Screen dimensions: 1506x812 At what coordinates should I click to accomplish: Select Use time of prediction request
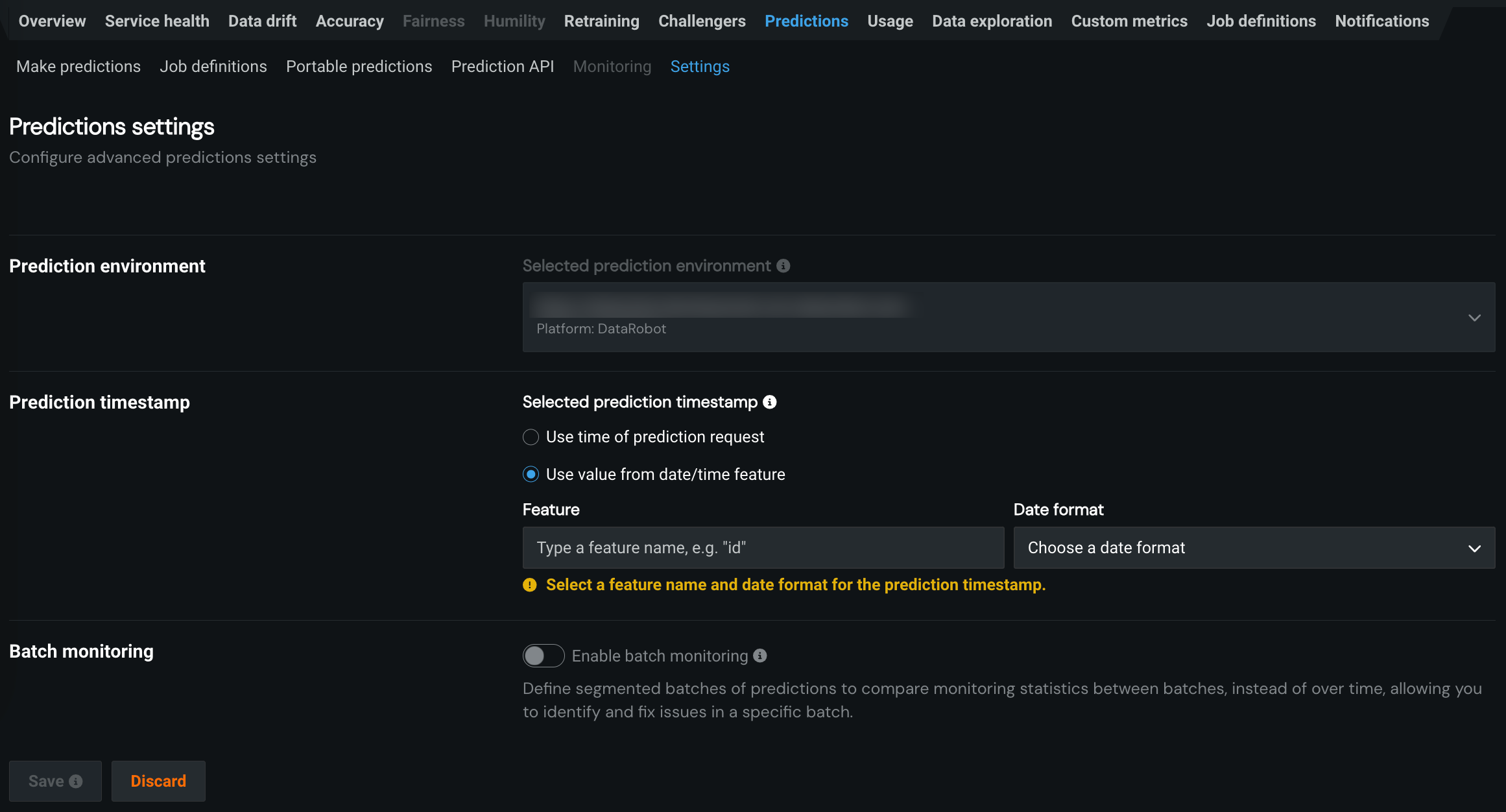[531, 437]
